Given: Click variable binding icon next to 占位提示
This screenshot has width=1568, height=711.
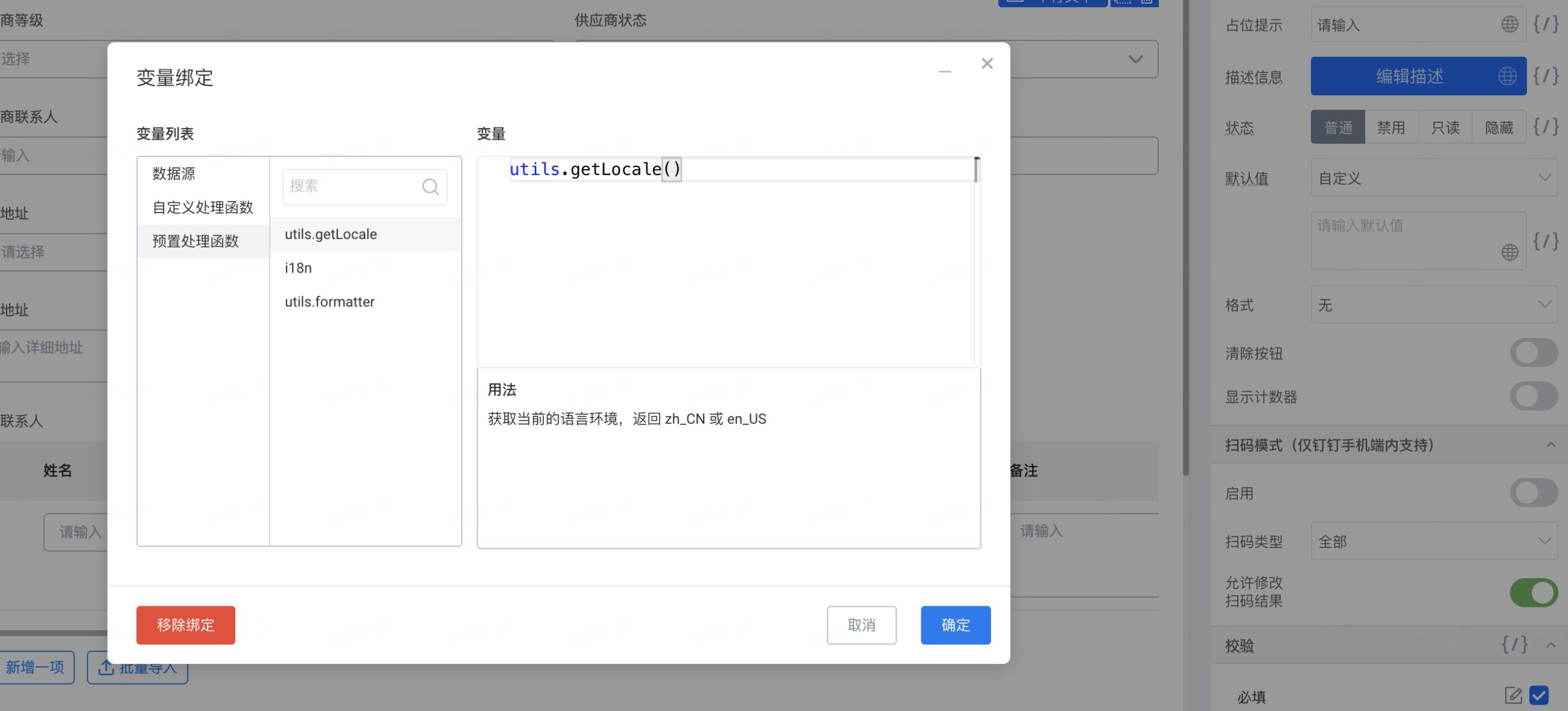Looking at the screenshot, I should pyautogui.click(x=1545, y=24).
